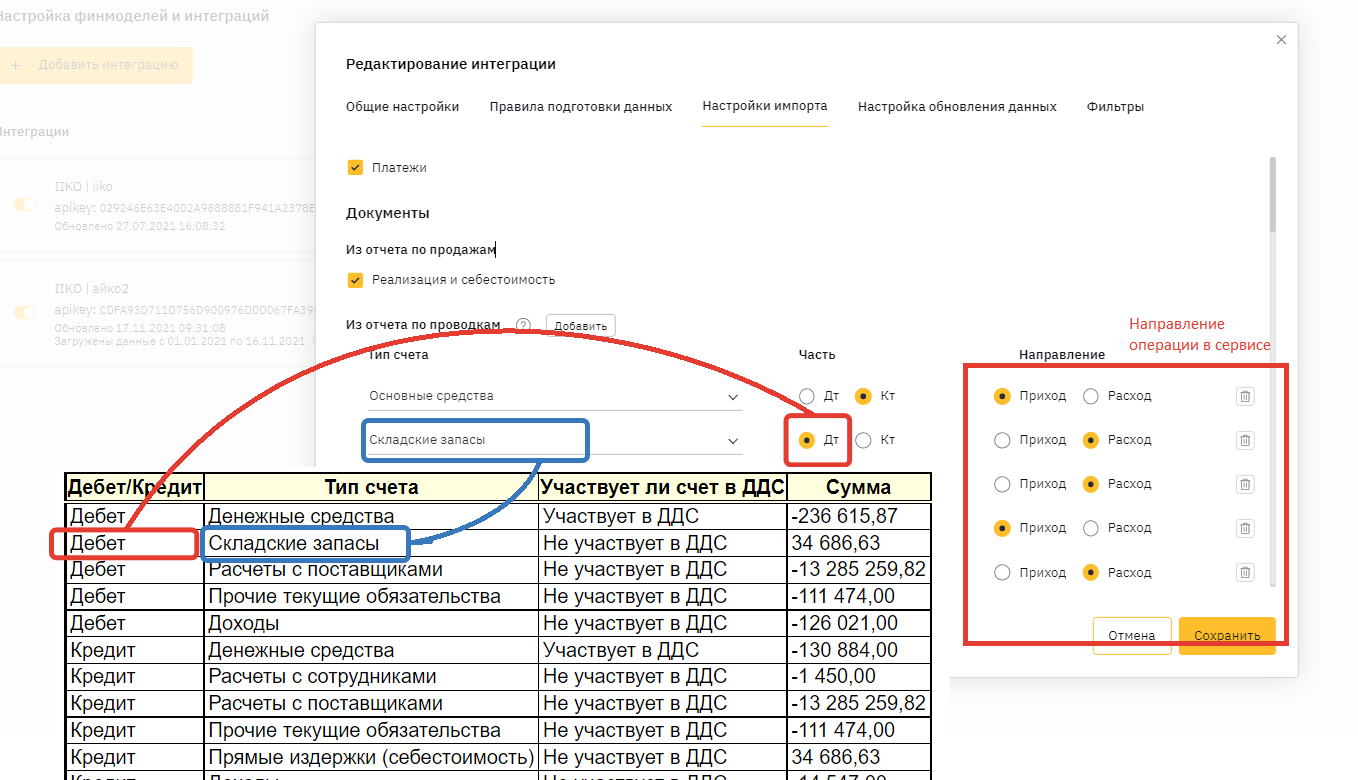The height and width of the screenshot is (780, 1358).
Task: Remove the third row using trash icon
Action: coord(1245,484)
